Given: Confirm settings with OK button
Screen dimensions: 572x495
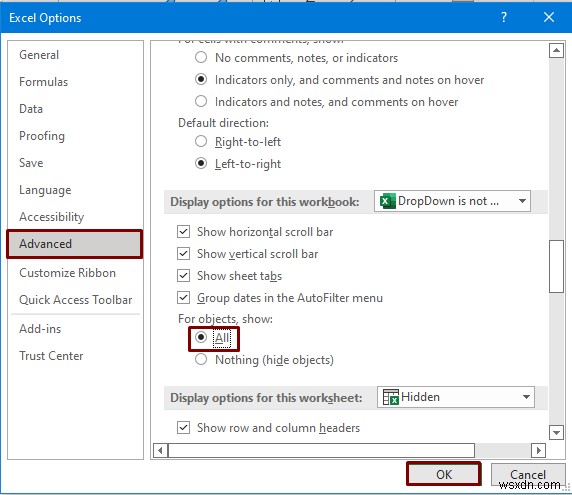Looking at the screenshot, I should point(444,474).
